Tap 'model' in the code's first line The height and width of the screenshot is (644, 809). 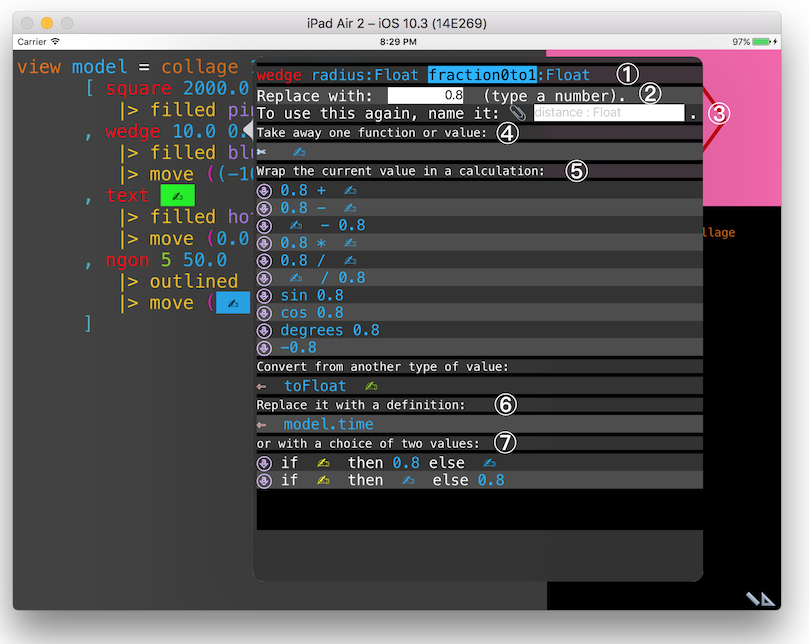99,67
